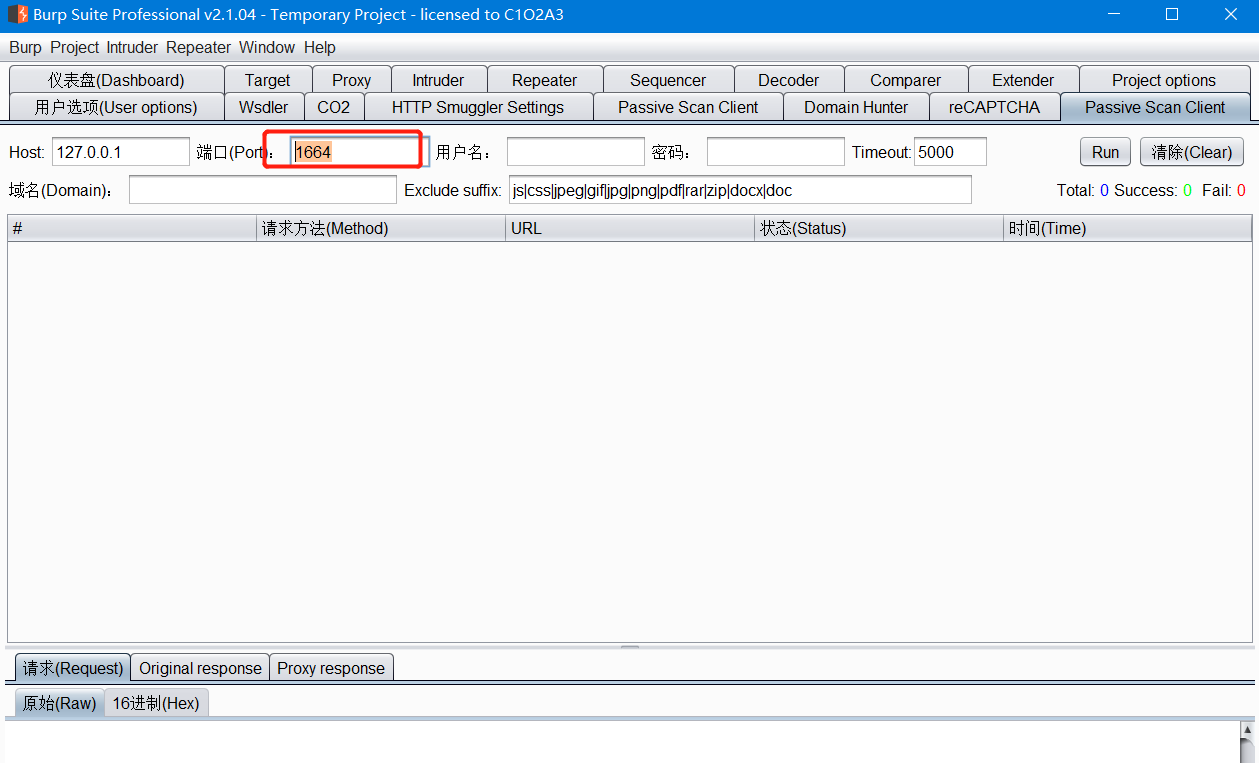Click the password (密码) input field
The width and height of the screenshot is (1259, 763).
(776, 152)
